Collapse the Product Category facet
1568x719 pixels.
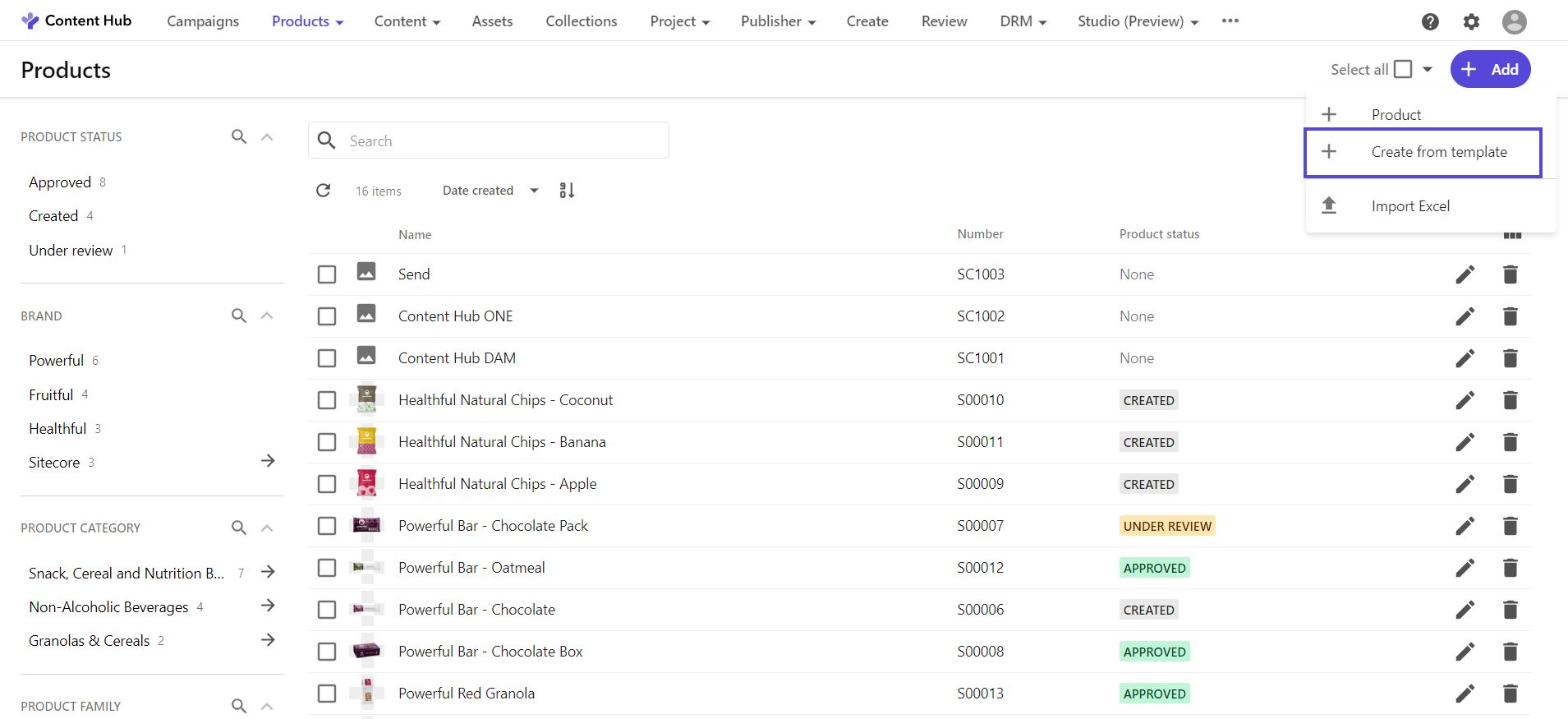tap(267, 528)
